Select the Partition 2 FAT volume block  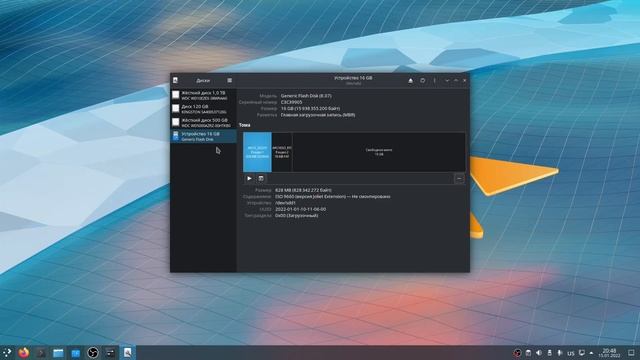click(282, 152)
